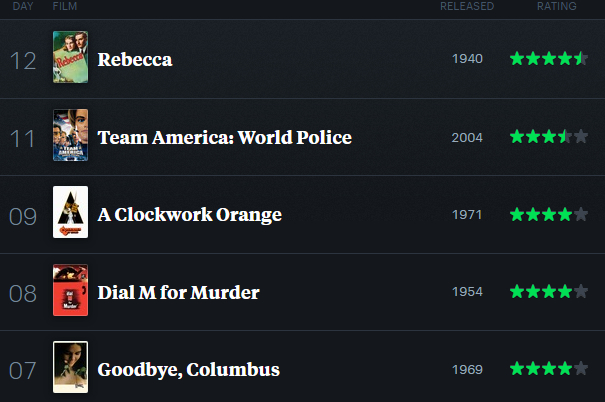This screenshot has width=605, height=402.
Task: Click release year 1971
Action: (x=467, y=214)
